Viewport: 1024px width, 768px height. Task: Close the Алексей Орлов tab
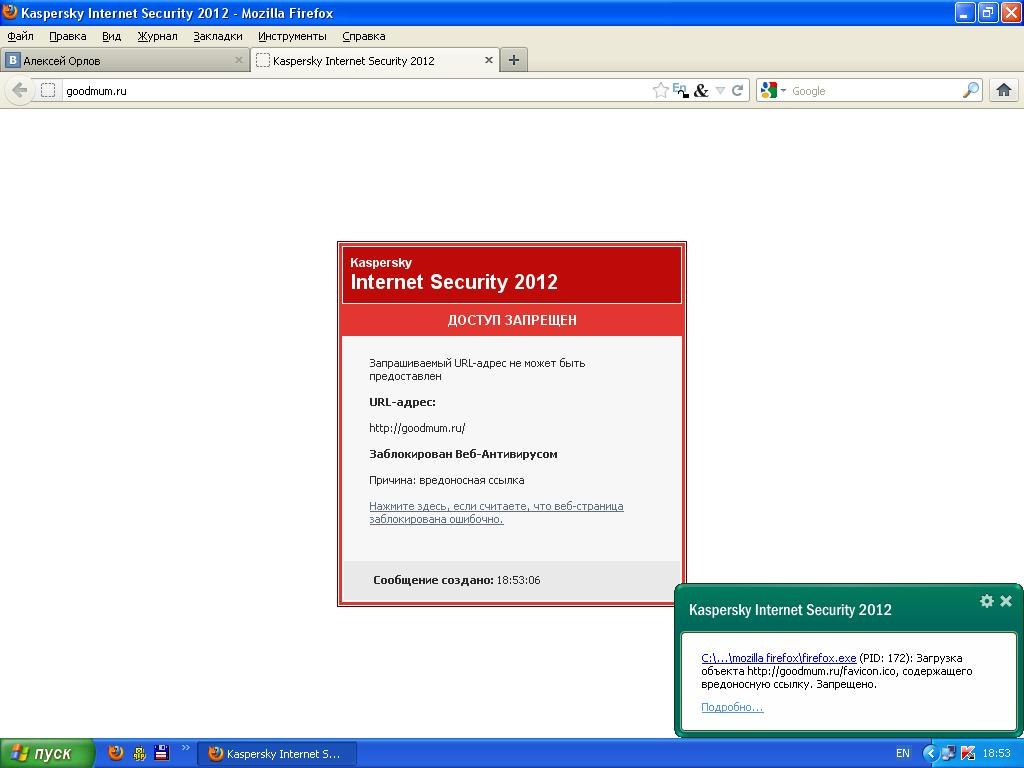point(238,60)
